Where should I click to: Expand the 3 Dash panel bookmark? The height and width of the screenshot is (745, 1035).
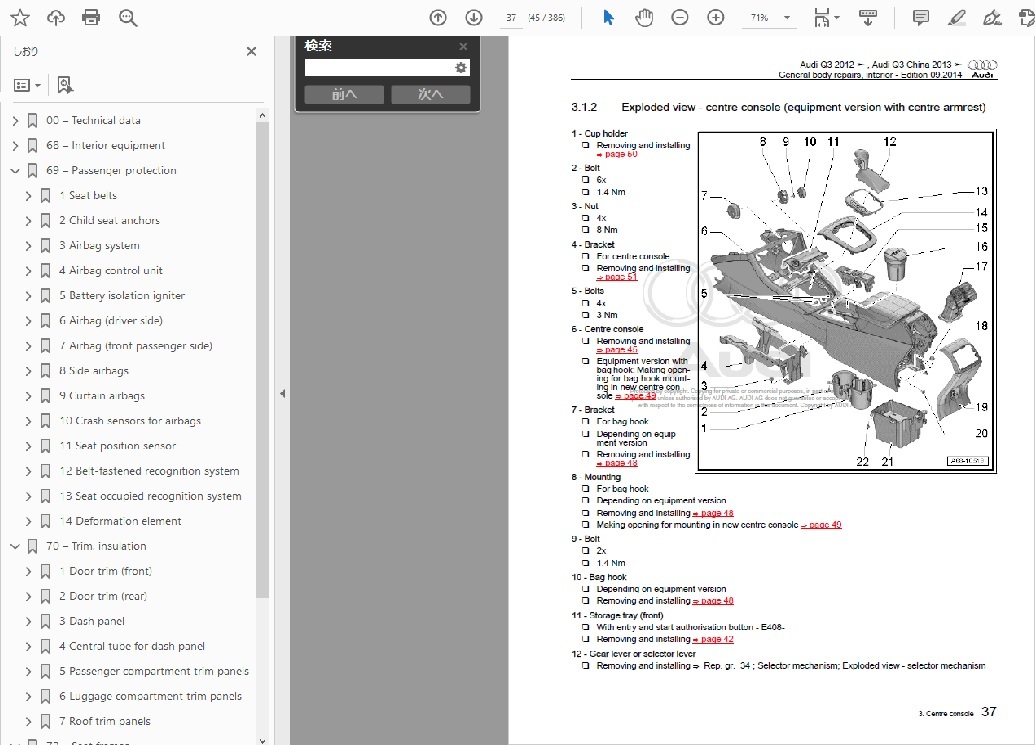coord(28,622)
